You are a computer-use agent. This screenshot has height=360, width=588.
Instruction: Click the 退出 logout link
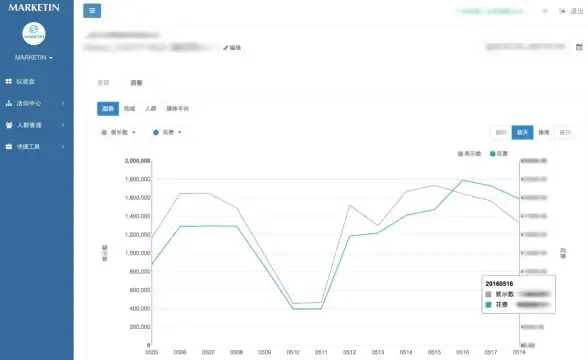tap(577, 11)
